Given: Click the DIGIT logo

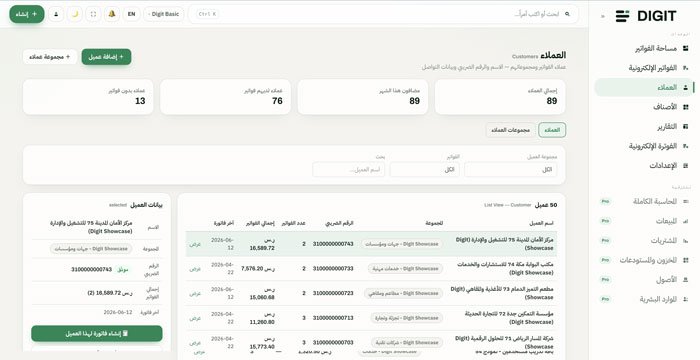Looking at the screenshot, I should point(646,16).
